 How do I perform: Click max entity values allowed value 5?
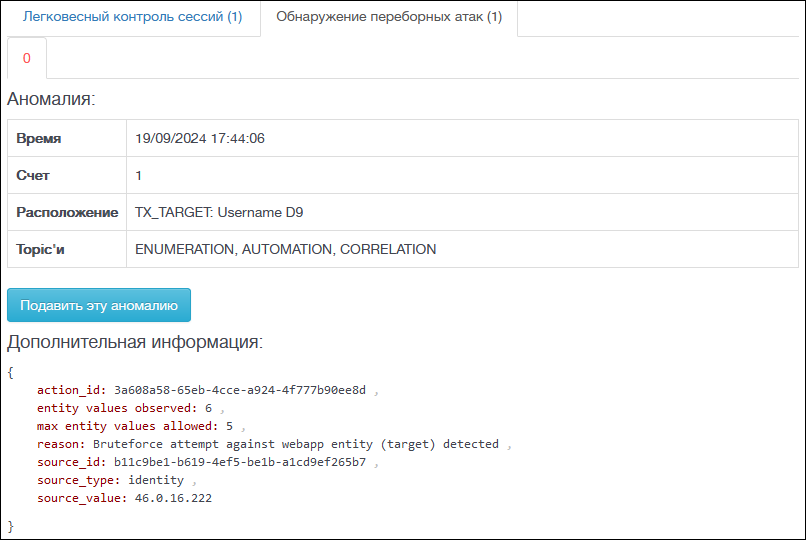(x=229, y=426)
